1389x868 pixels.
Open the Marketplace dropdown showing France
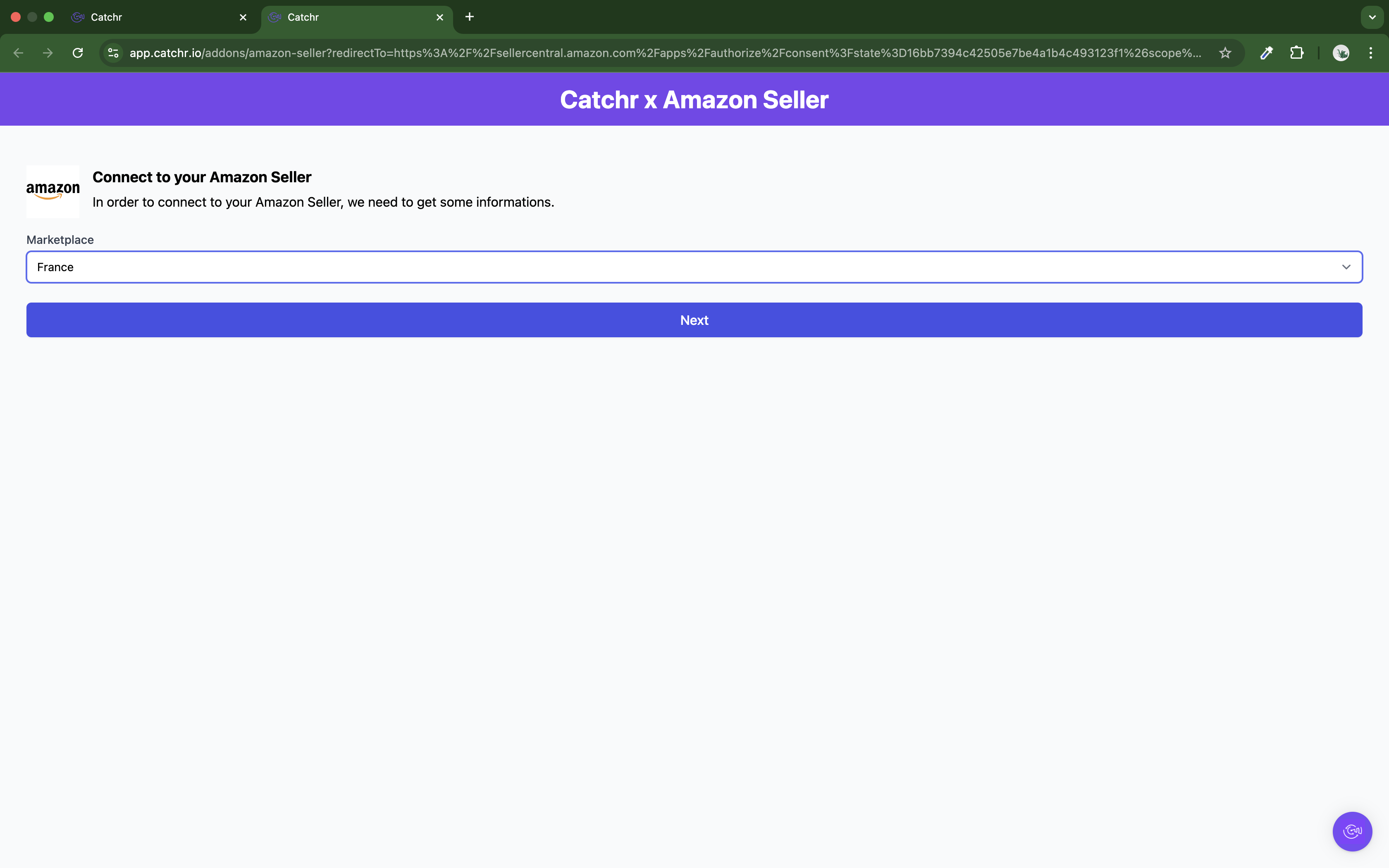[694, 267]
